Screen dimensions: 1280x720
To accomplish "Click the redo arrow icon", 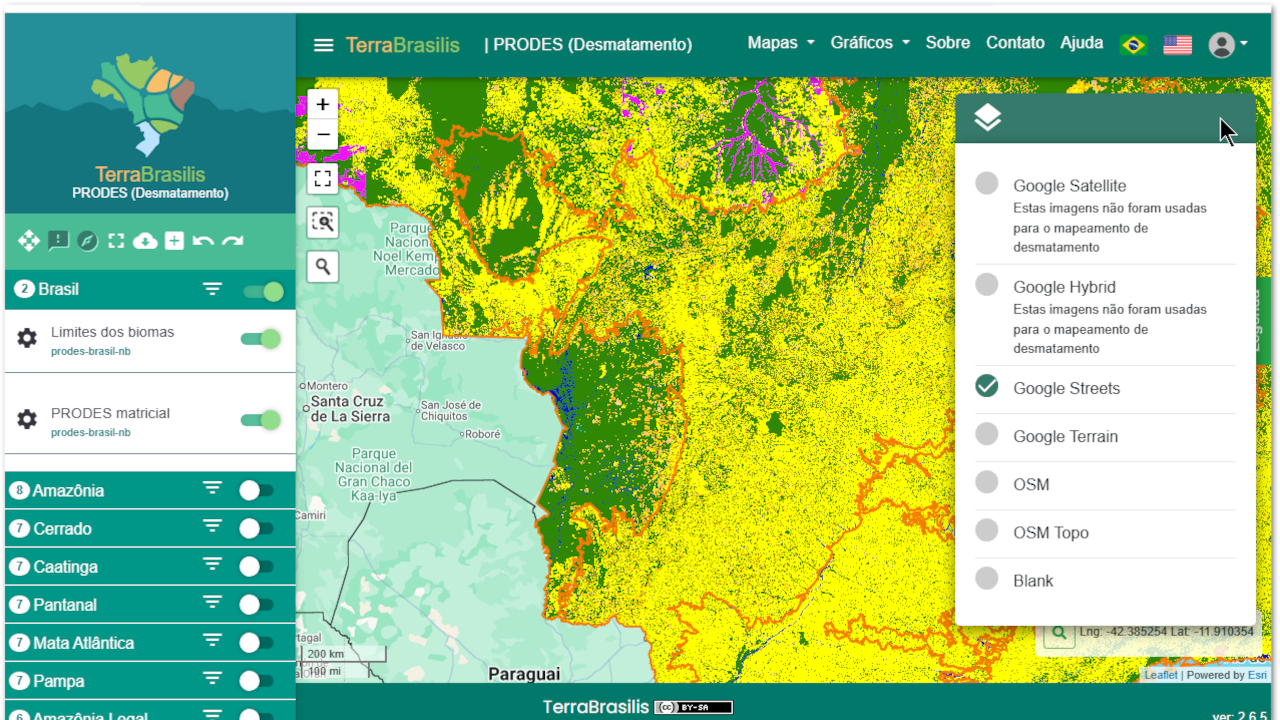I will 233,241.
